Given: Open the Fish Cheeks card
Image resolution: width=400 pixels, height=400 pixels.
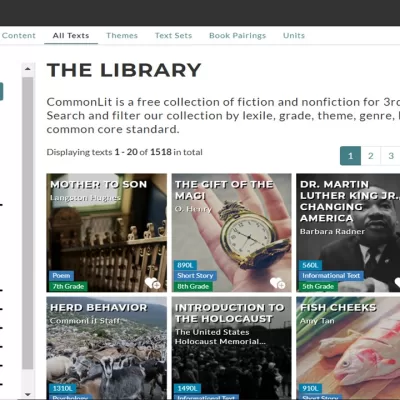Looking at the screenshot, I should (x=348, y=348).
